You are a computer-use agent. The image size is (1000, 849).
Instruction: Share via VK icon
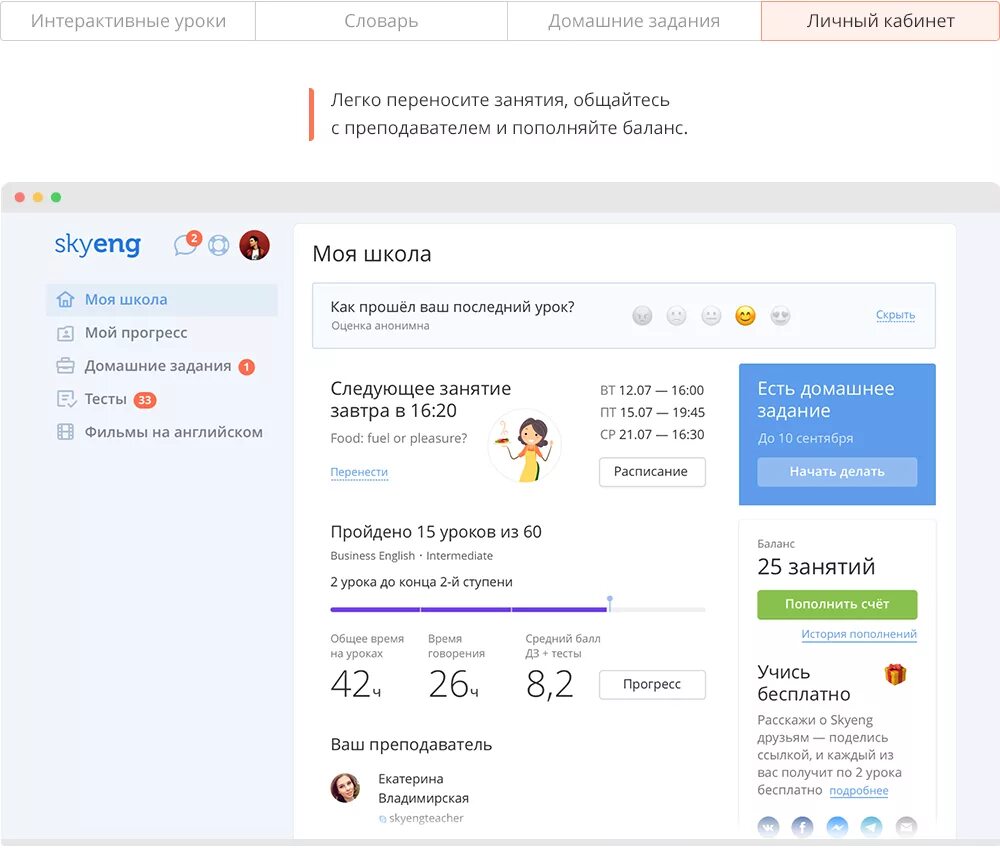click(x=768, y=827)
